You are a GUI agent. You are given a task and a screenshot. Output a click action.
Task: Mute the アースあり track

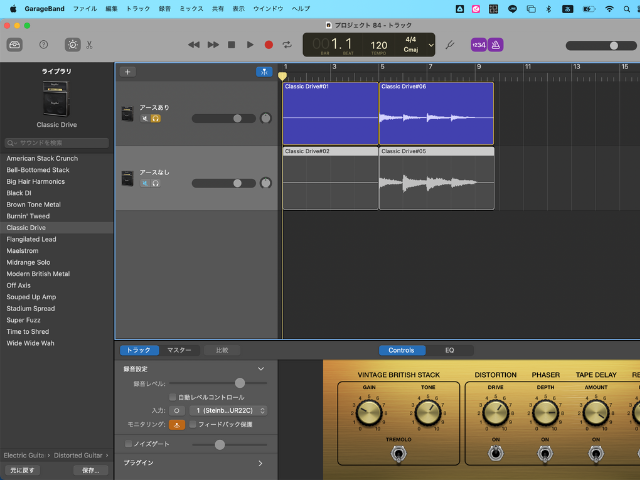tap(144, 118)
